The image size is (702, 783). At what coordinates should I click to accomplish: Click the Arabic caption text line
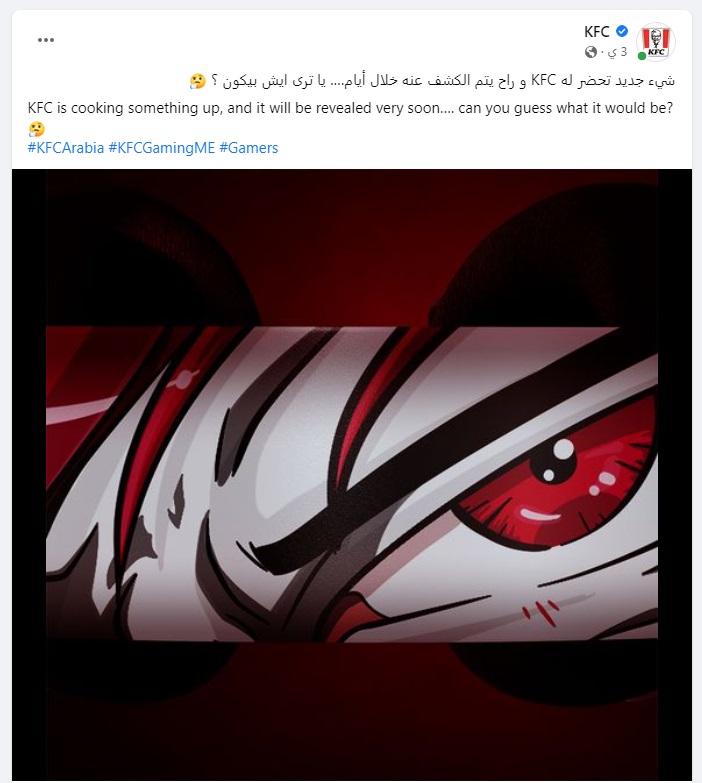coord(432,81)
